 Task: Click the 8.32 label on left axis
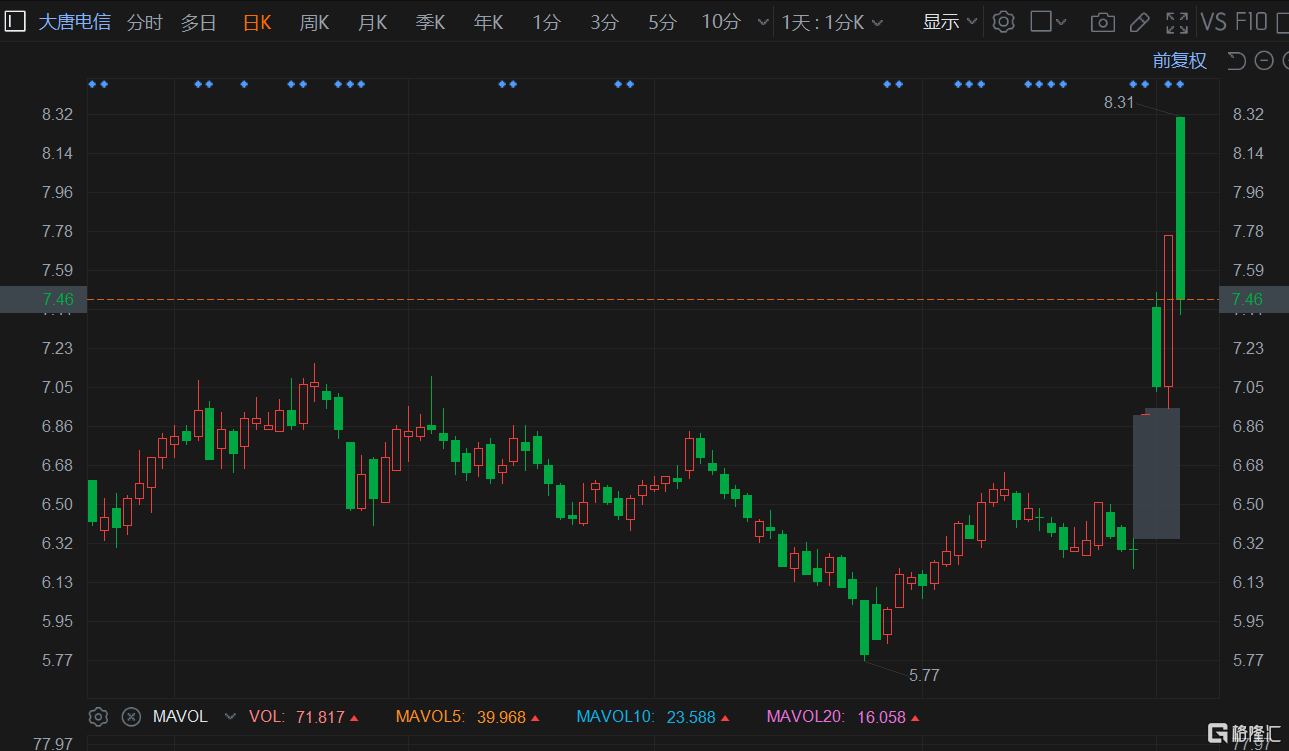click(57, 114)
